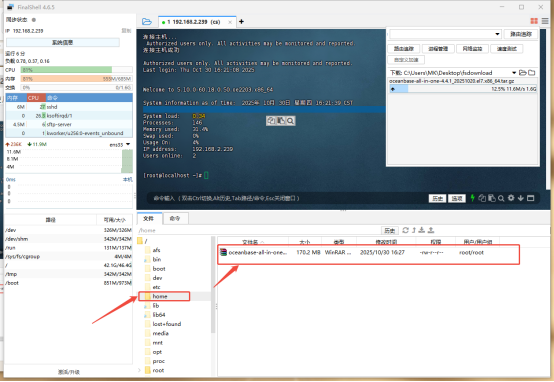Close the 192.168.2.239 session tab
Viewport: 554px width, 382px height.
click(x=230, y=22)
